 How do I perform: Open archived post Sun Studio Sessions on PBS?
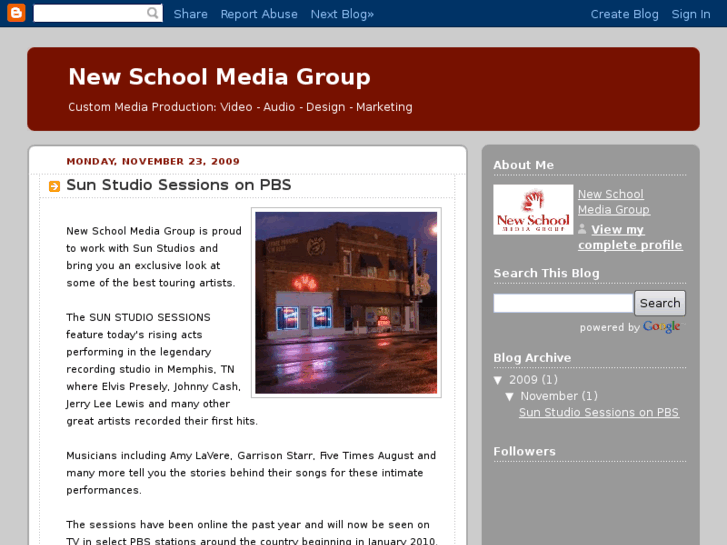pos(599,412)
